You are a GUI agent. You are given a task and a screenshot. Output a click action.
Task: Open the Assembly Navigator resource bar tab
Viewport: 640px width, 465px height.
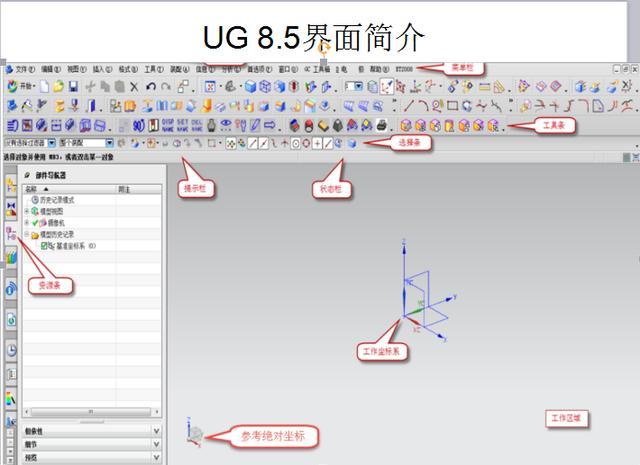click(x=11, y=183)
